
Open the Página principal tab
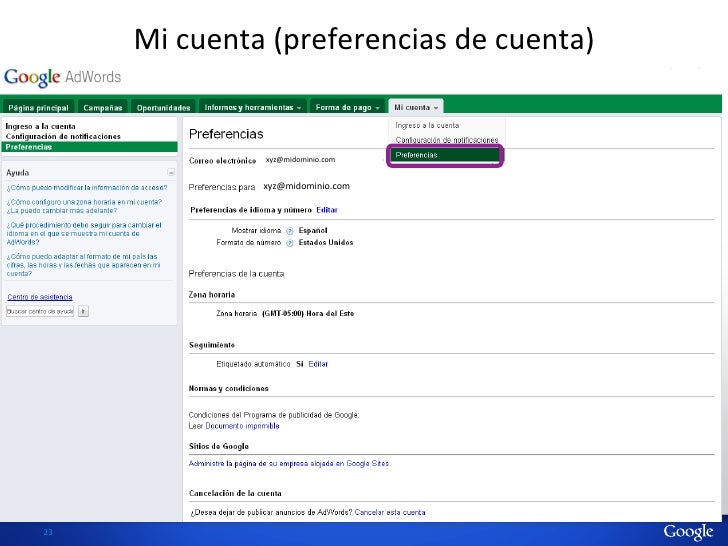pyautogui.click(x=38, y=107)
